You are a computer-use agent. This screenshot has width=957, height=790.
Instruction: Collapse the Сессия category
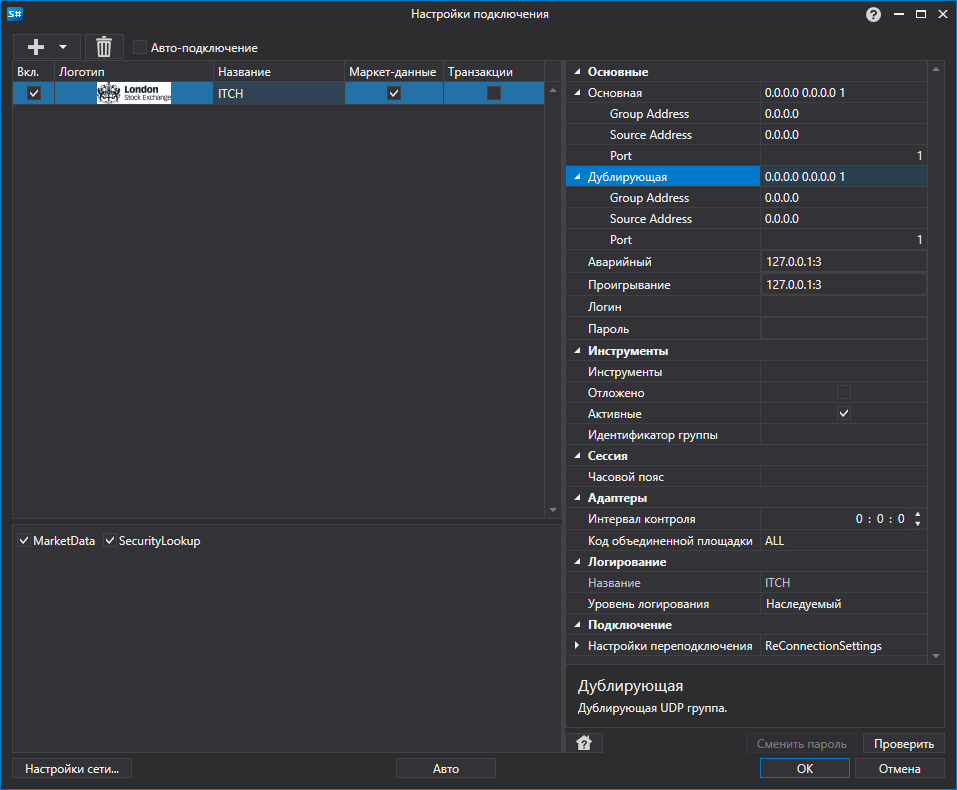pos(577,455)
